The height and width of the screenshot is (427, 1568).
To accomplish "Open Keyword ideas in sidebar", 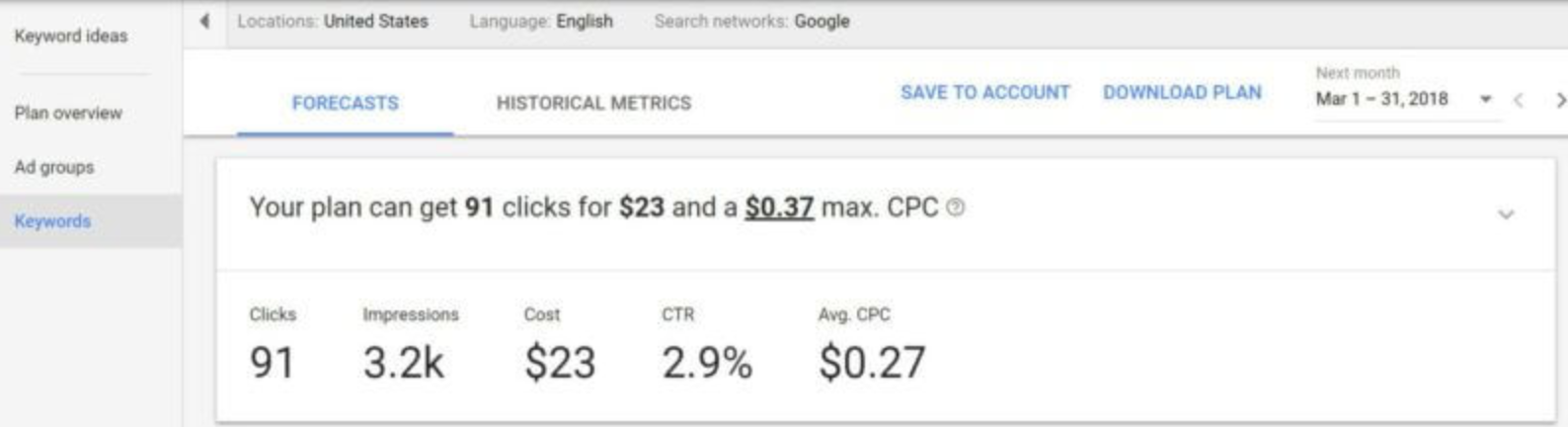I will 71,36.
